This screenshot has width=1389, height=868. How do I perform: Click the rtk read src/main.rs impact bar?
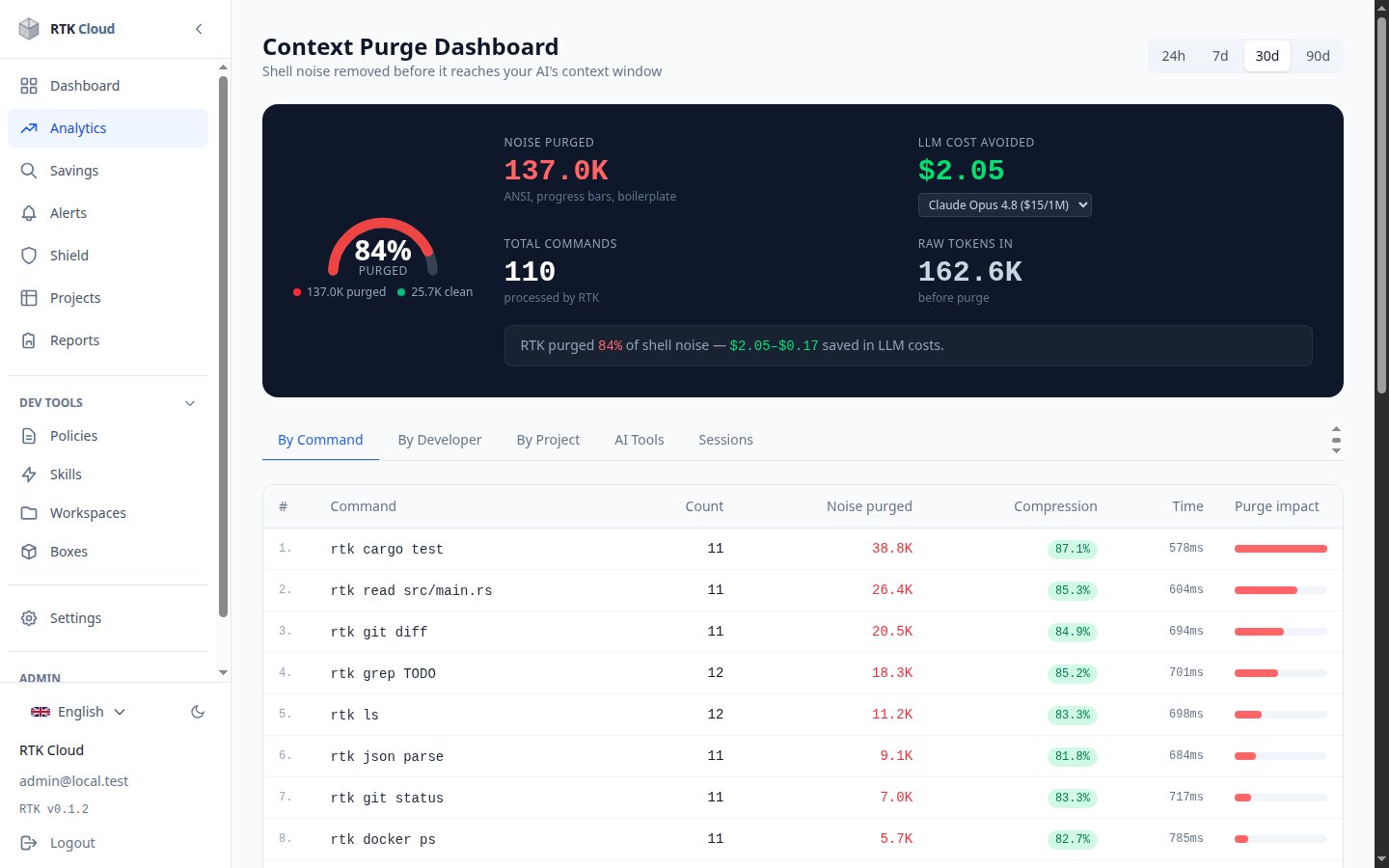coord(1281,590)
